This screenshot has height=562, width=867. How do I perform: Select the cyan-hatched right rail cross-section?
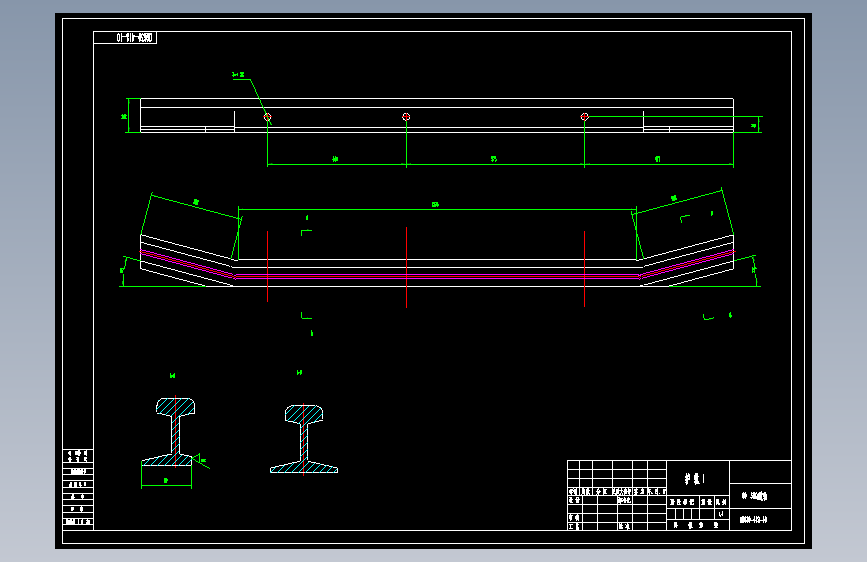(x=304, y=439)
